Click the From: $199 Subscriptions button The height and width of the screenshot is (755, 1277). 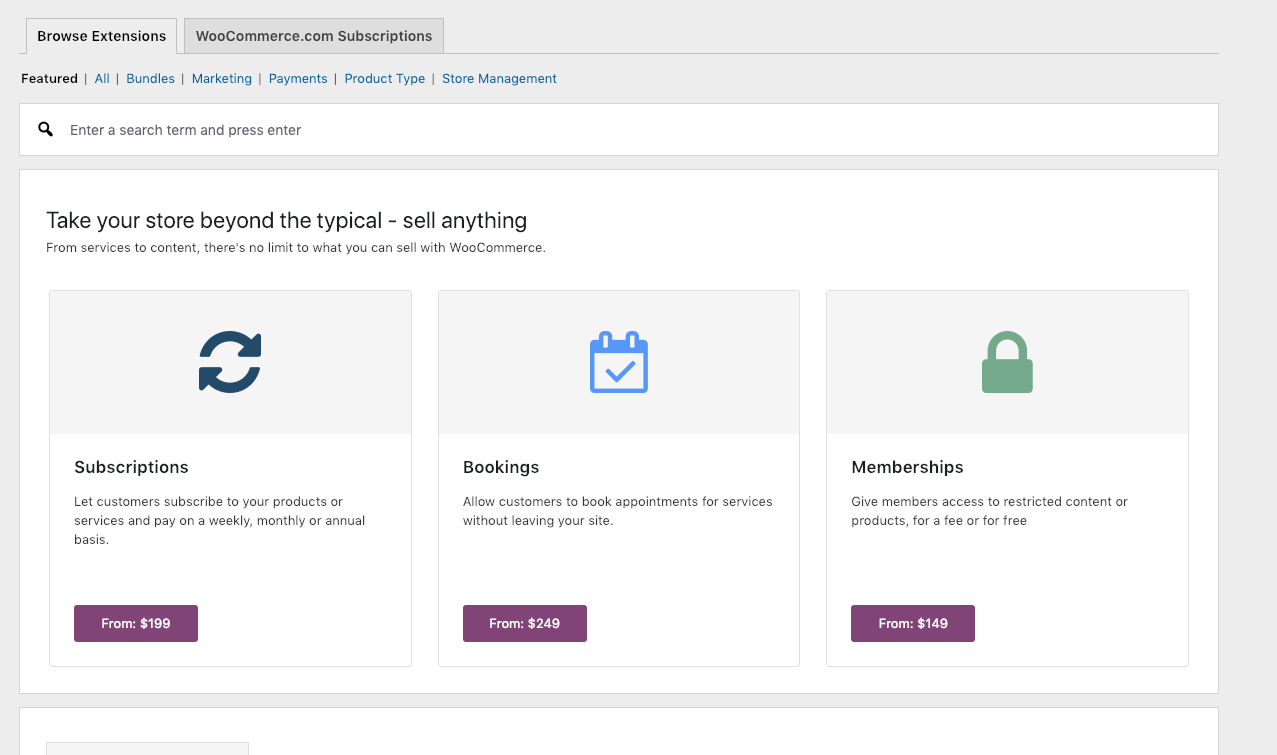pyautogui.click(x=136, y=623)
